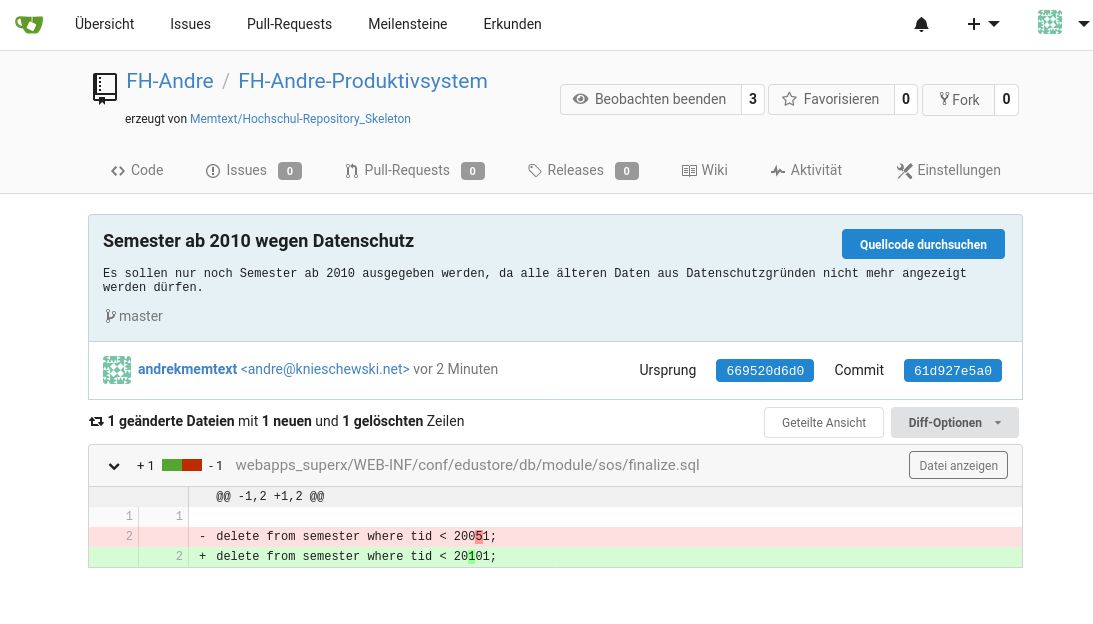1093x624 pixels.
Task: Switch to the Einstellungen tab
Action: coord(948,170)
